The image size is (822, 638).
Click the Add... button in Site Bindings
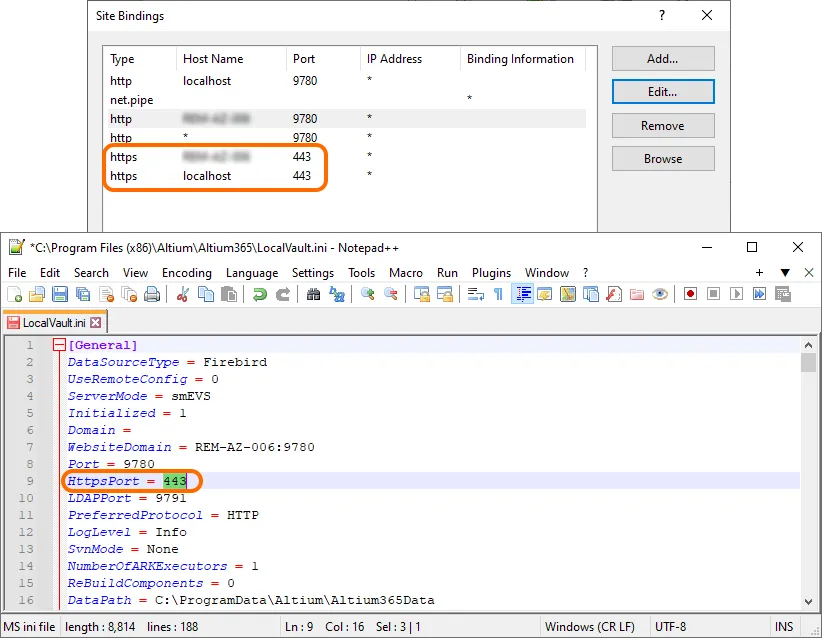662,59
